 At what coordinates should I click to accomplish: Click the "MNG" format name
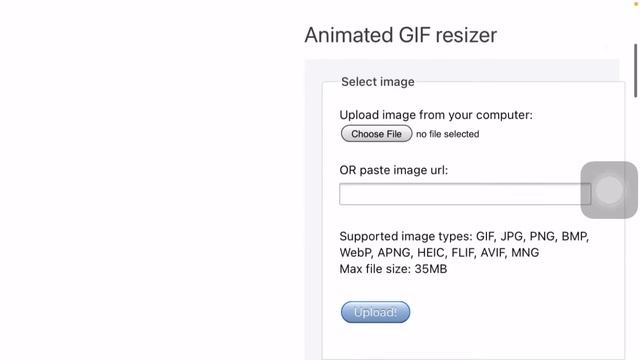tap(525, 253)
